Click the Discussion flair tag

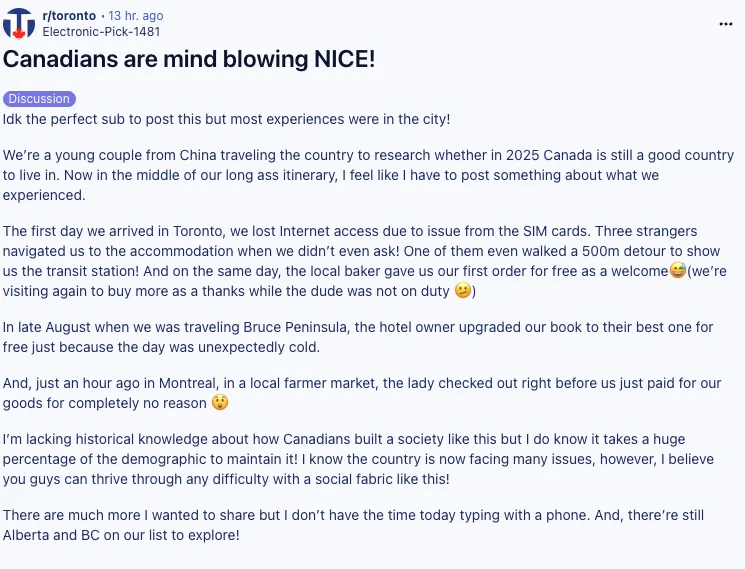coord(39,99)
